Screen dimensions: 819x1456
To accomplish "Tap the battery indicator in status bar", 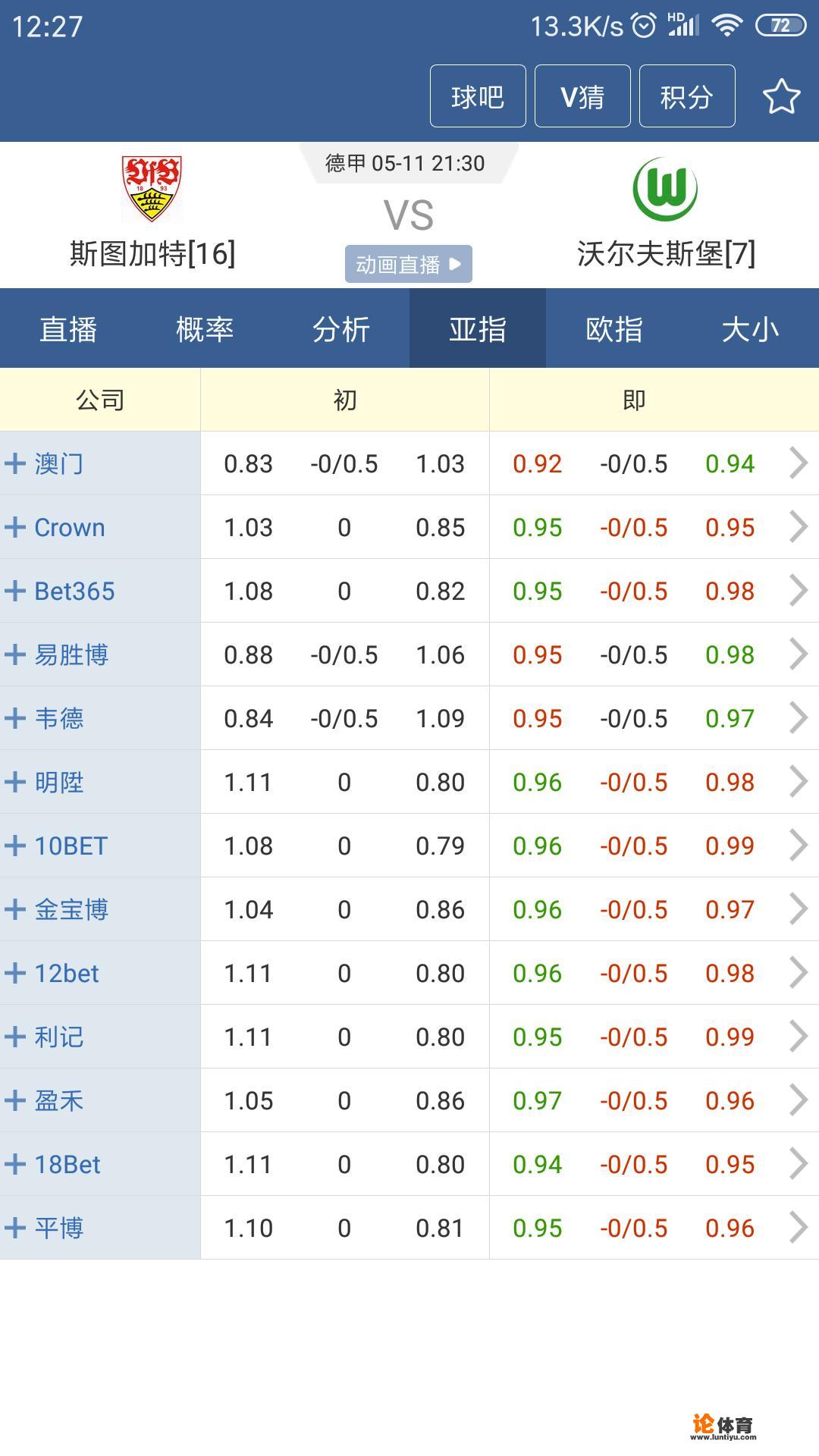I will pos(780,26).
